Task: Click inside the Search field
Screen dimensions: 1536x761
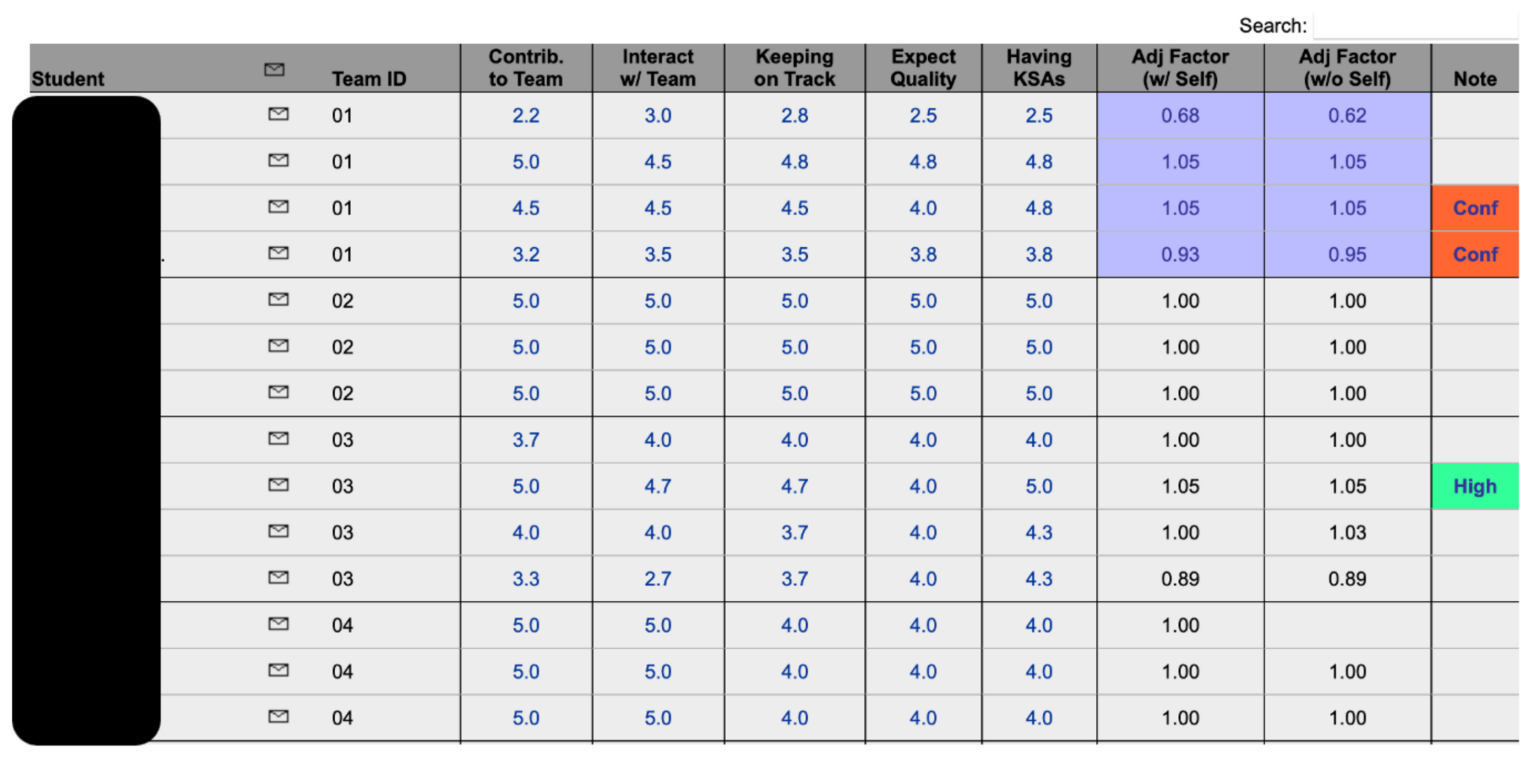Action: [x=1414, y=25]
